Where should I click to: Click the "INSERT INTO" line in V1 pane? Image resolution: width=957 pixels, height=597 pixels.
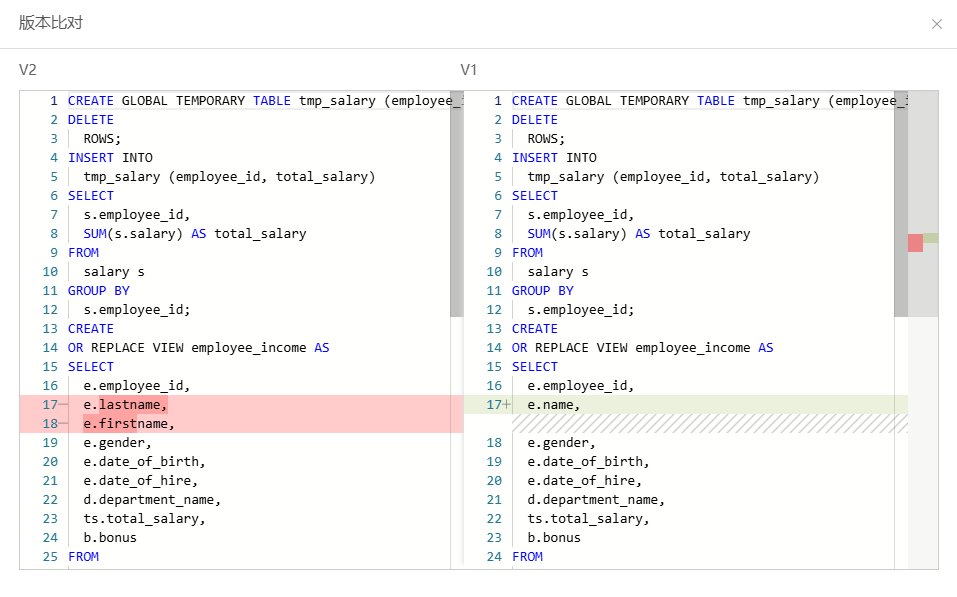tap(554, 158)
